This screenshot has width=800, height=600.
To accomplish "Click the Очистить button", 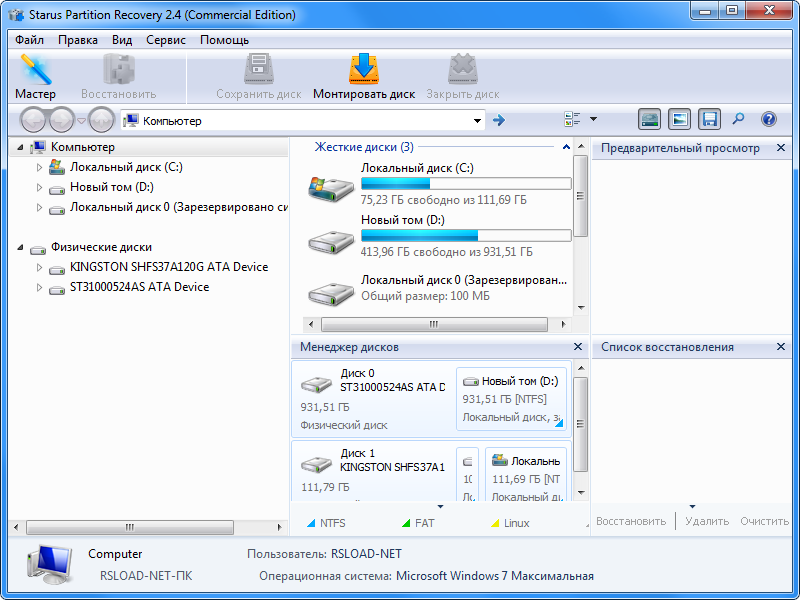I will (763, 521).
